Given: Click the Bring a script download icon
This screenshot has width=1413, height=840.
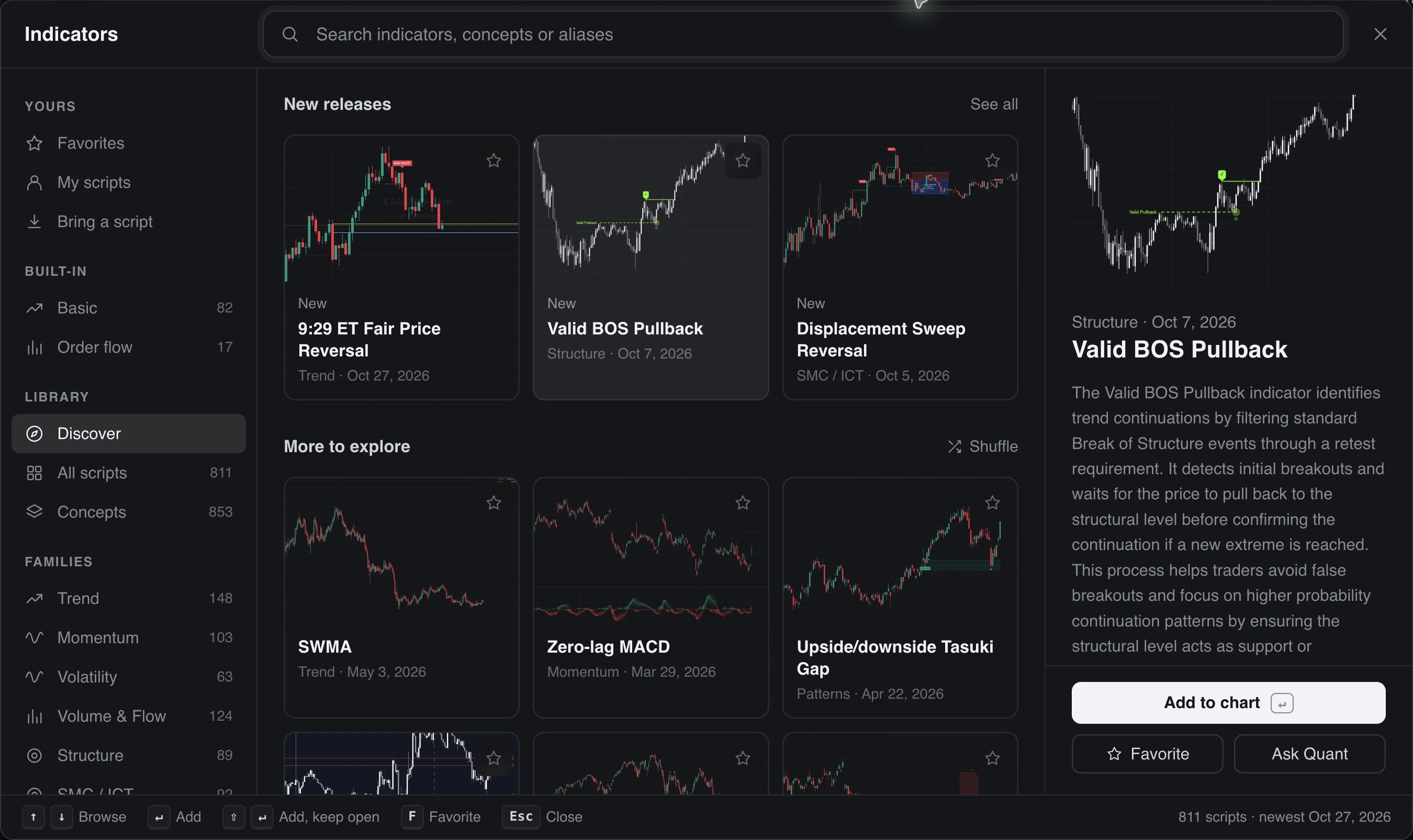Looking at the screenshot, I should pos(35,221).
